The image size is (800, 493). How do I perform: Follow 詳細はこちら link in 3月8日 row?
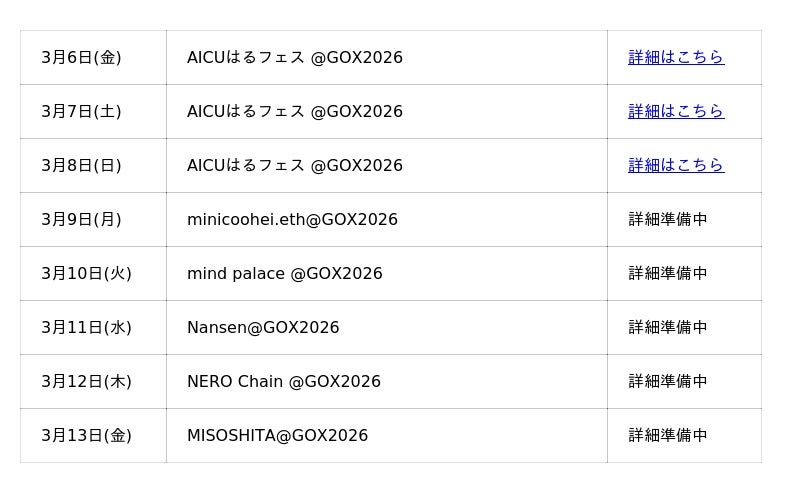click(676, 166)
